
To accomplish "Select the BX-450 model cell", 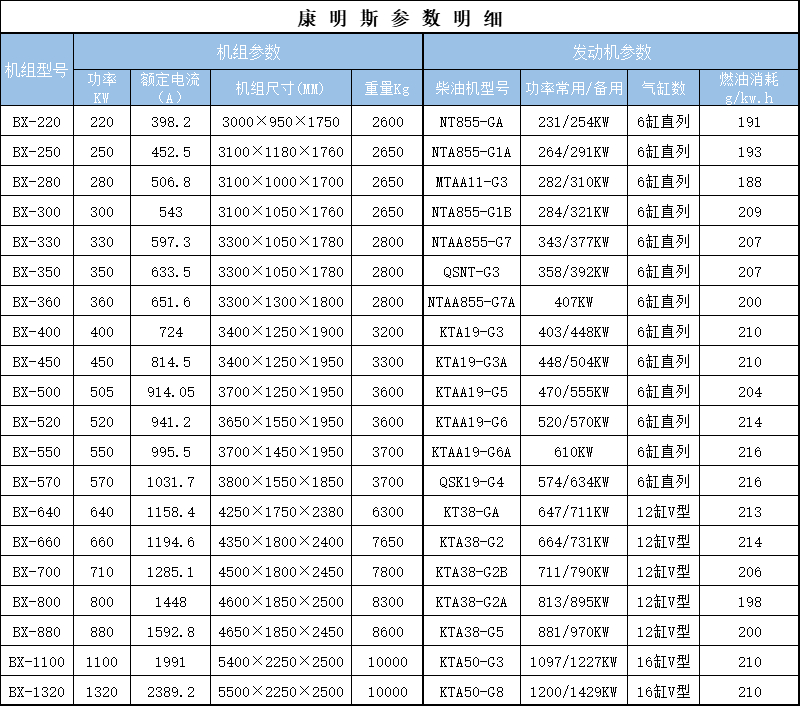I will [x=37, y=362].
